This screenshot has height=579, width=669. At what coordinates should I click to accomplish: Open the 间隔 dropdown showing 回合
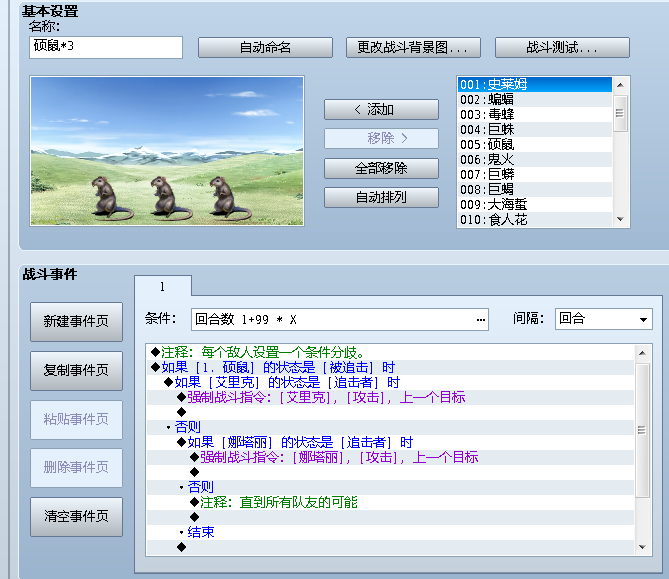click(x=603, y=319)
